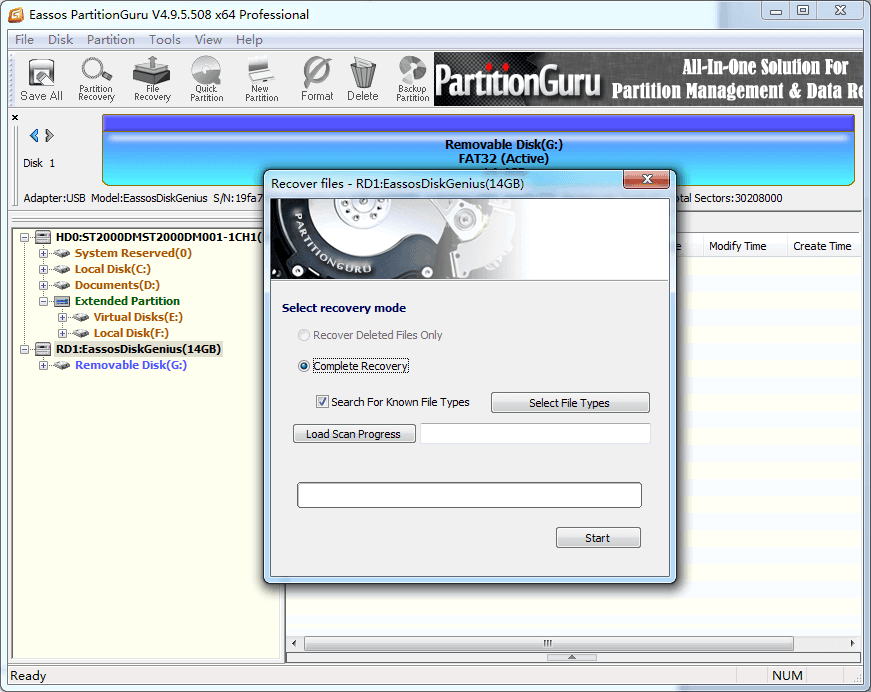Toggle Search For Known File Types checkbox

click(322, 402)
